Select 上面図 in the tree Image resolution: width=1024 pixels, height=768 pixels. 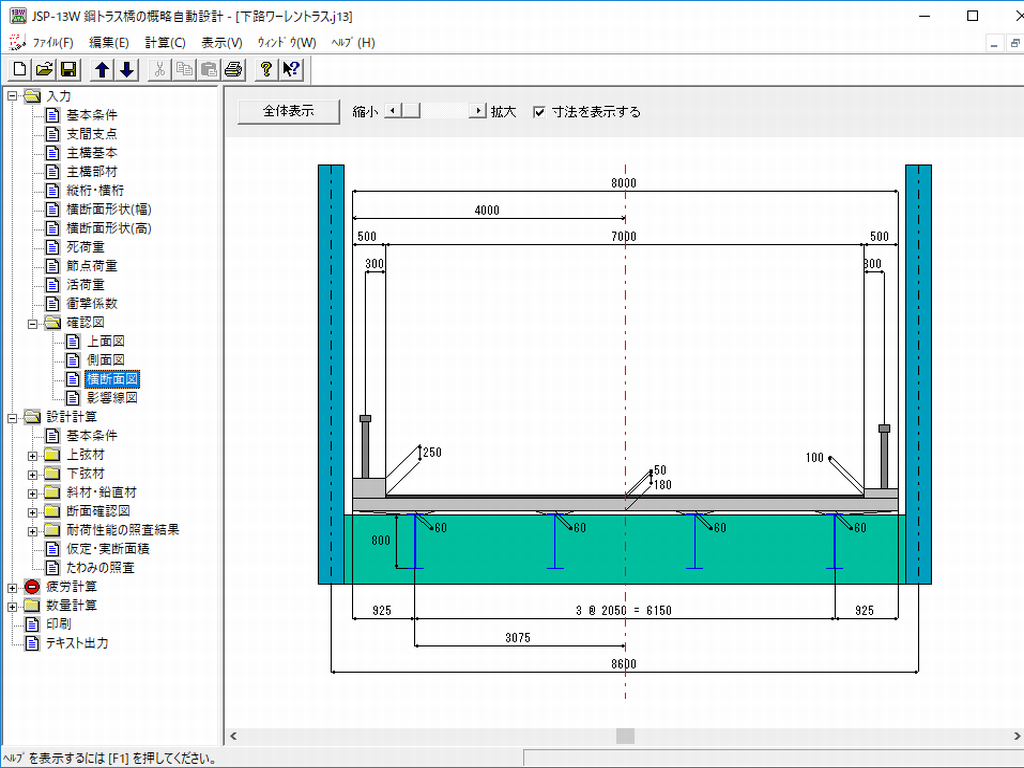pyautogui.click(x=105, y=342)
